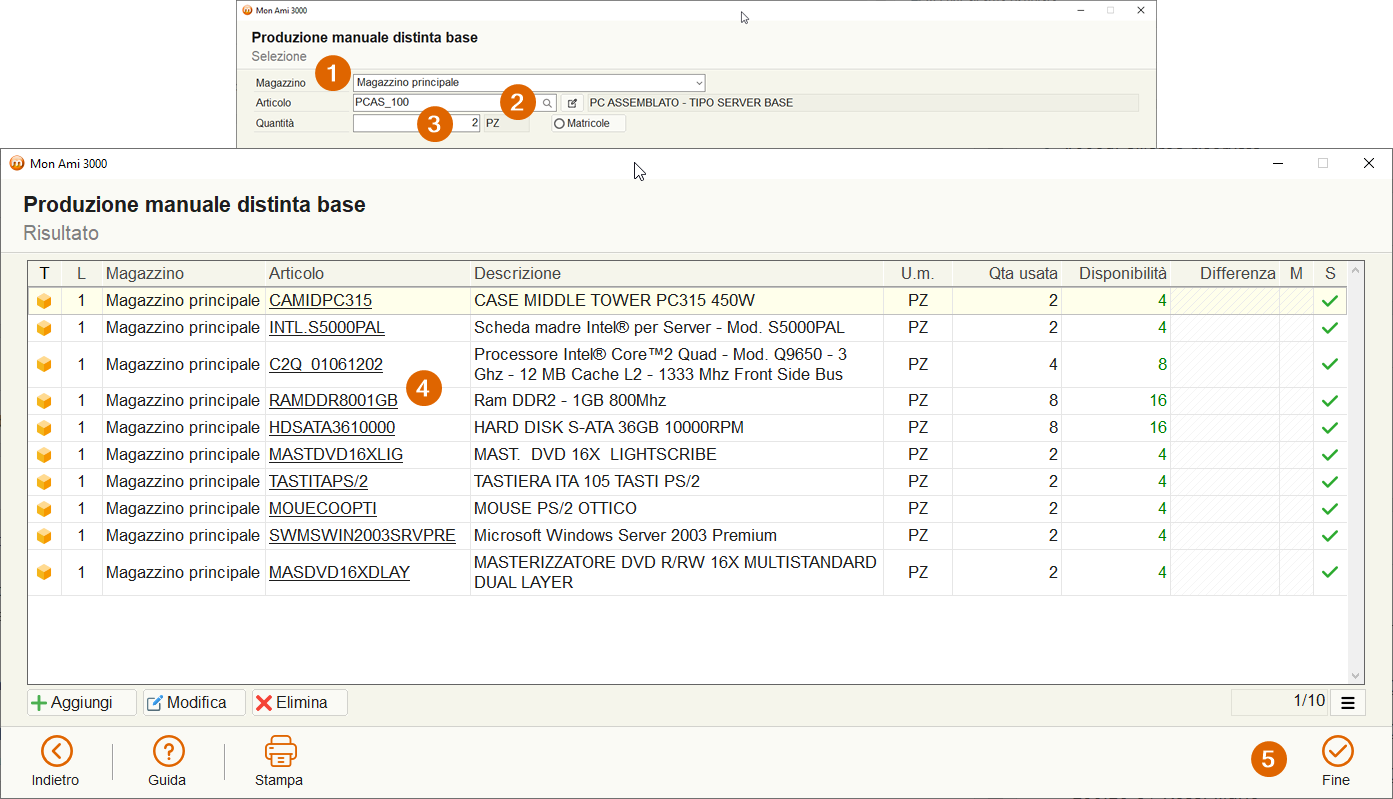1393x799 pixels.
Task: Click the table scrollbar down arrow
Action: tap(1356, 676)
